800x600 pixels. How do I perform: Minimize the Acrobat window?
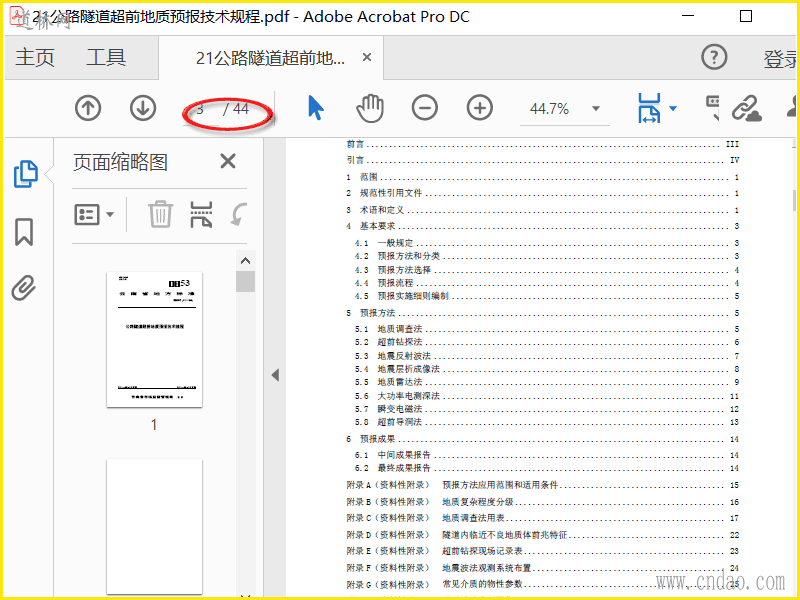(x=688, y=16)
